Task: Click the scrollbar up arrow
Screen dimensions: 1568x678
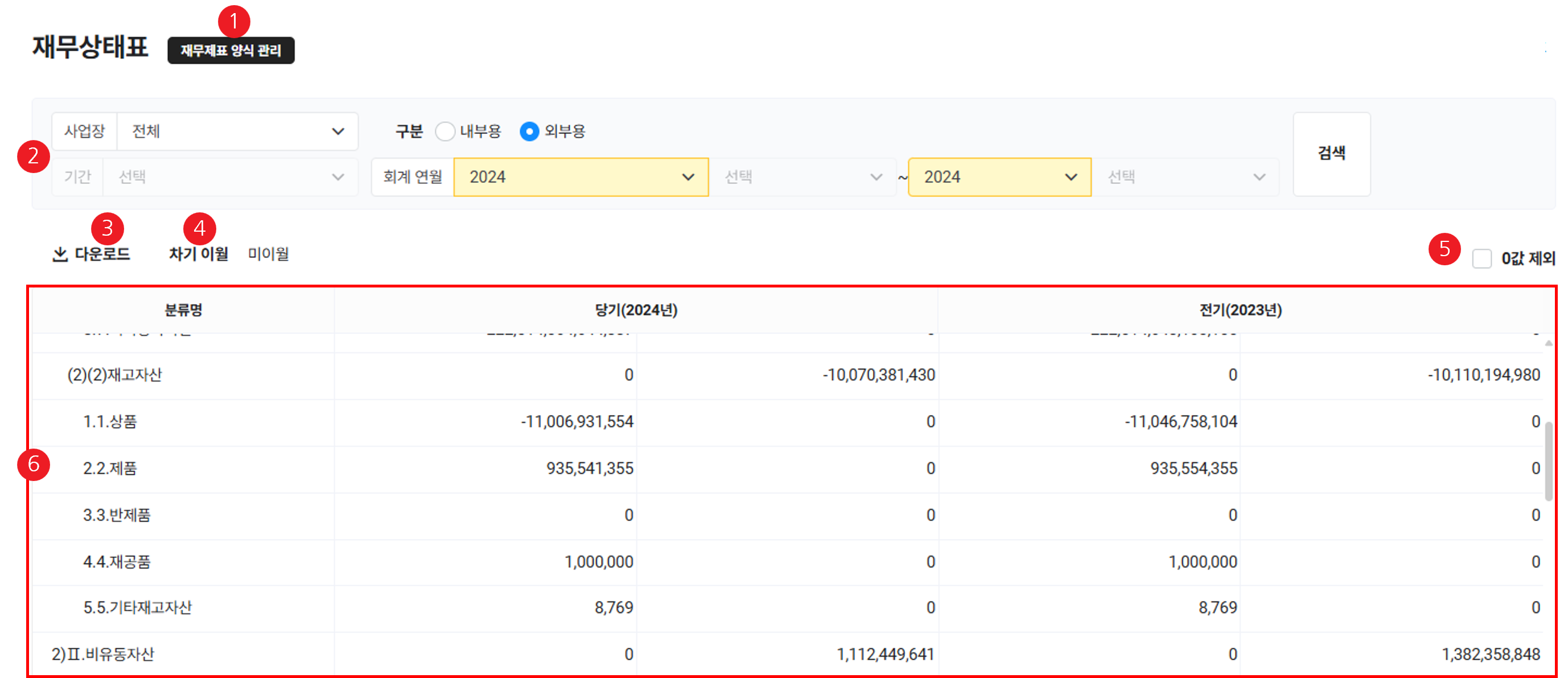Action: (1548, 344)
